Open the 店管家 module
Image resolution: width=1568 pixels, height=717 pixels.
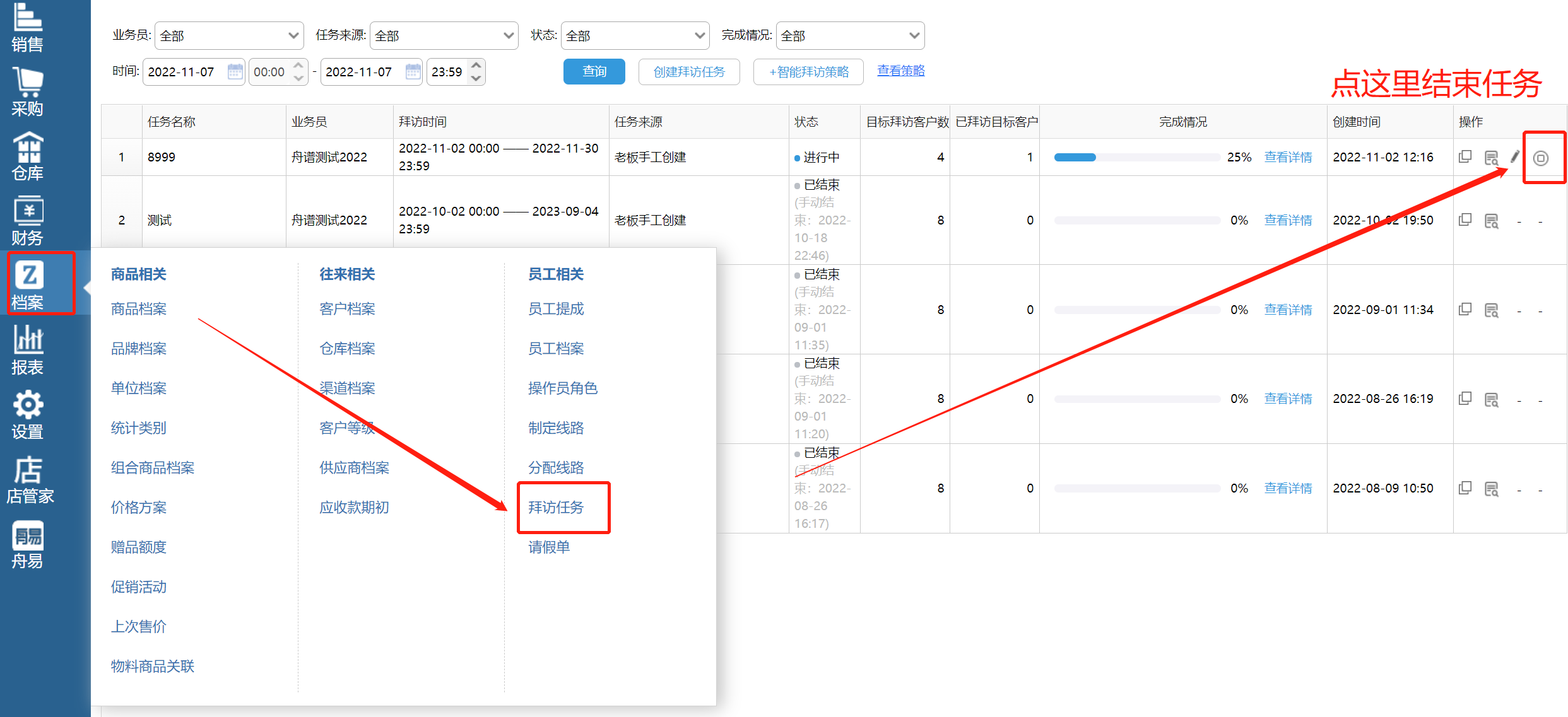29,480
